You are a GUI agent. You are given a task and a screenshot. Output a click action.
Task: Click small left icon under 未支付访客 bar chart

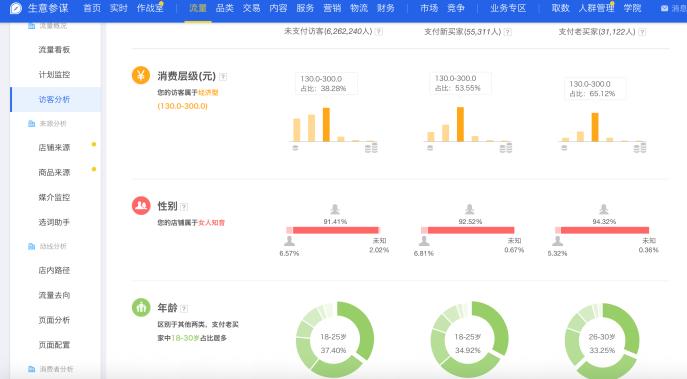(295, 148)
